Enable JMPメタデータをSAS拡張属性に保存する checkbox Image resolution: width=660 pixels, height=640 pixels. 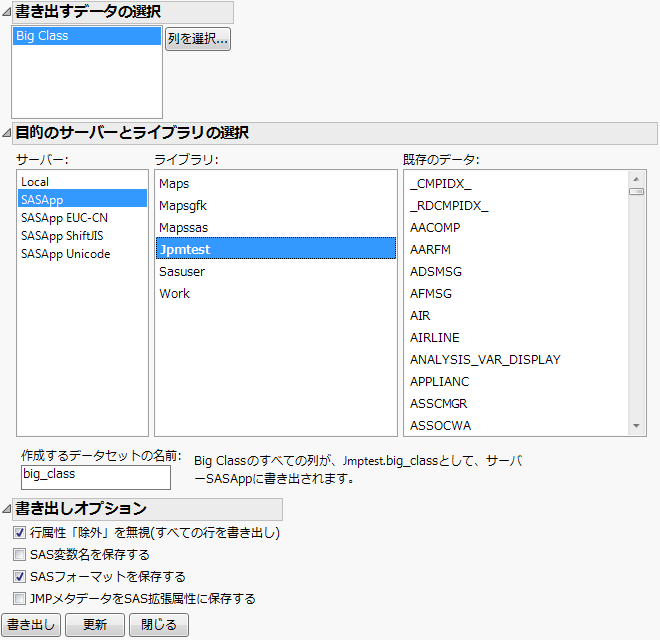pyautogui.click(x=19, y=599)
